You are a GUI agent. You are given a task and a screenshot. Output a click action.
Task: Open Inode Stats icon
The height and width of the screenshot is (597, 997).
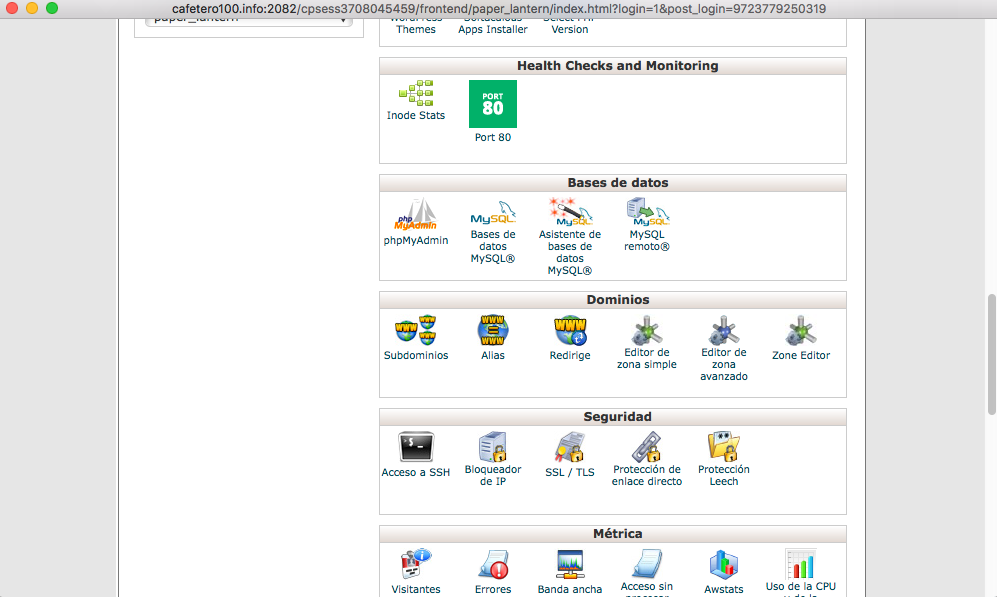click(416, 93)
